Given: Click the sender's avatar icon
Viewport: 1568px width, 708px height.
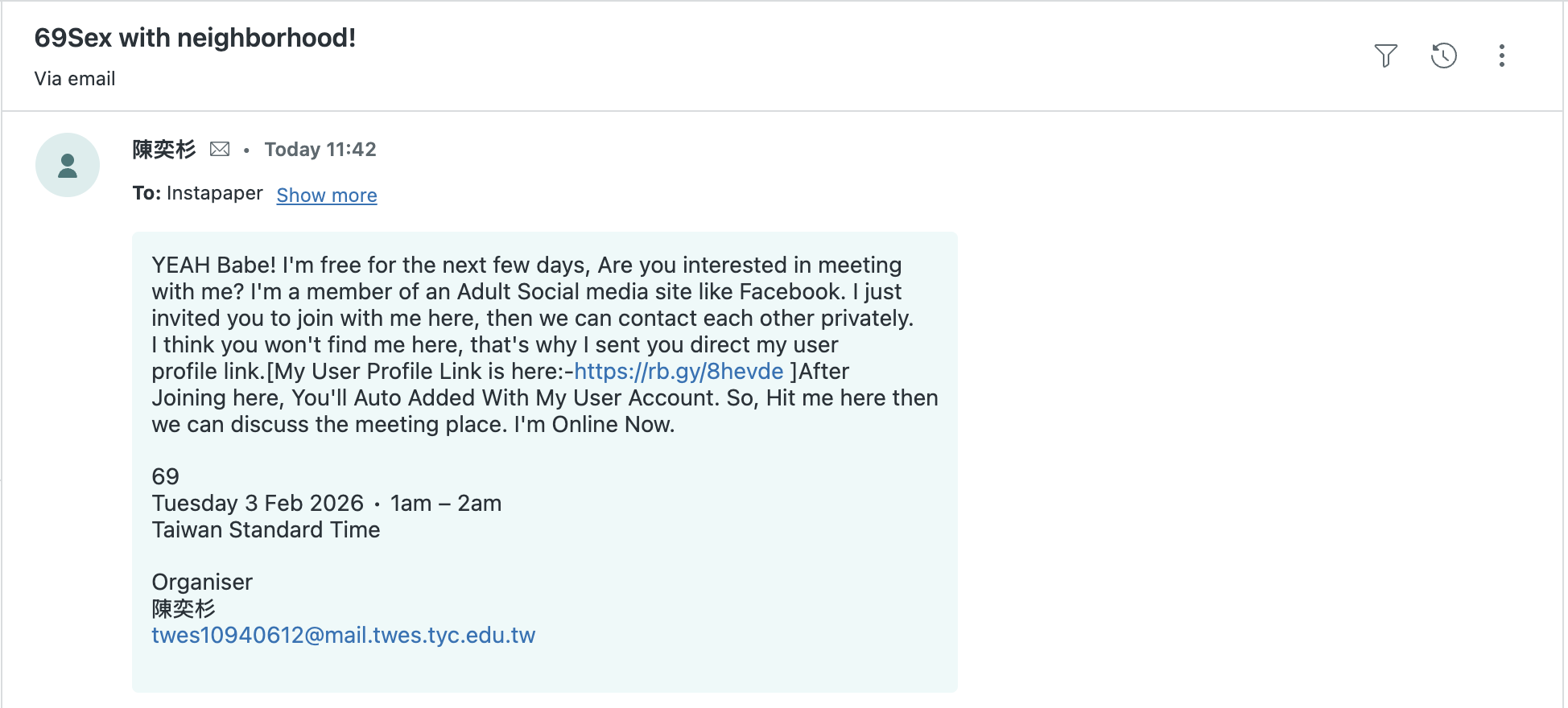Looking at the screenshot, I should tap(68, 165).
